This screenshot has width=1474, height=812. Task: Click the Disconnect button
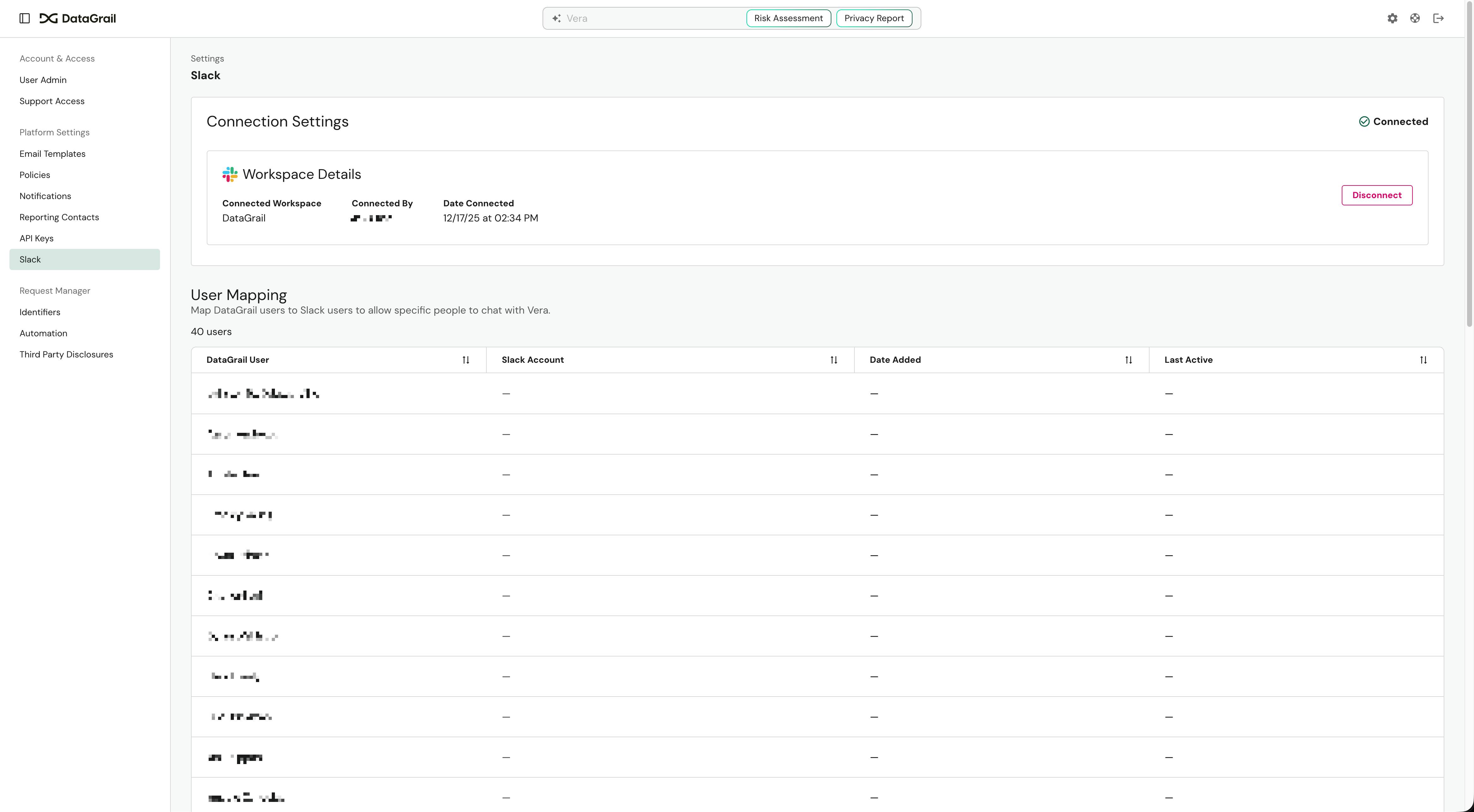[1377, 195]
